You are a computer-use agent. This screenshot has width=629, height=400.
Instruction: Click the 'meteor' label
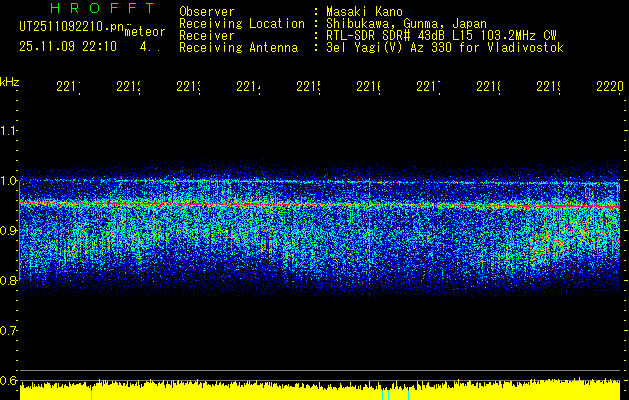coord(145,32)
